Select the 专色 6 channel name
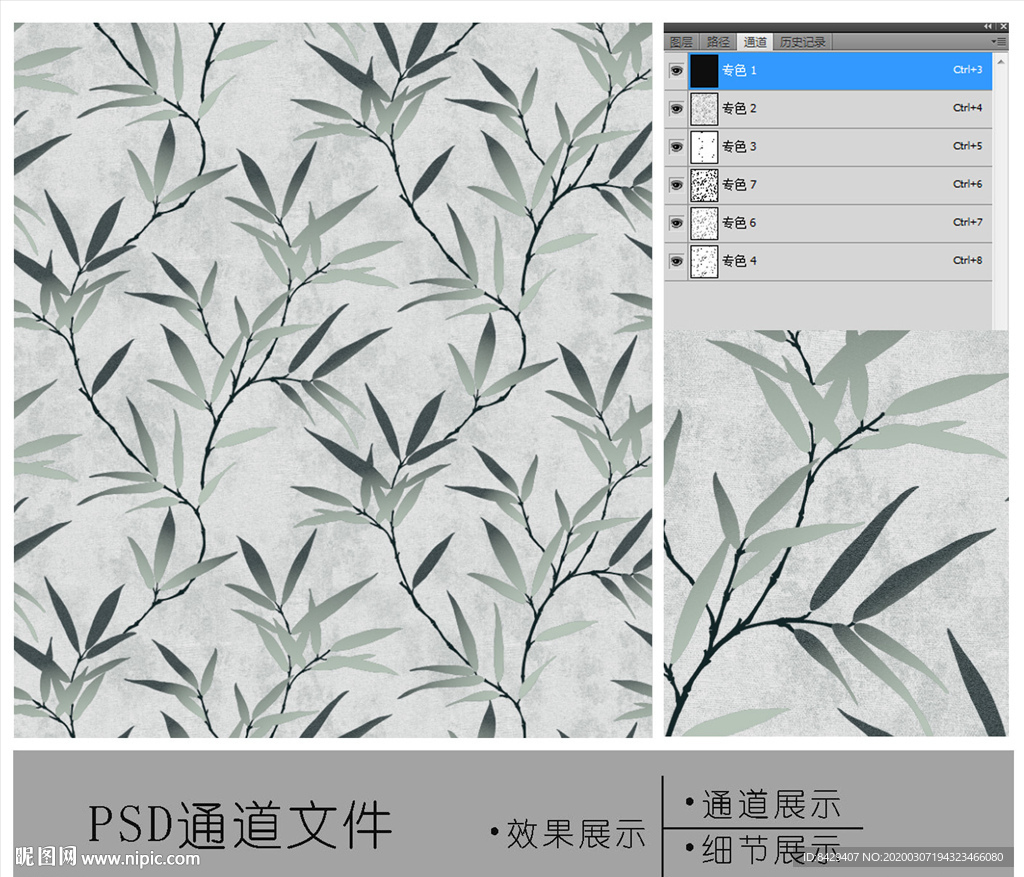1024x877 pixels. click(x=739, y=223)
